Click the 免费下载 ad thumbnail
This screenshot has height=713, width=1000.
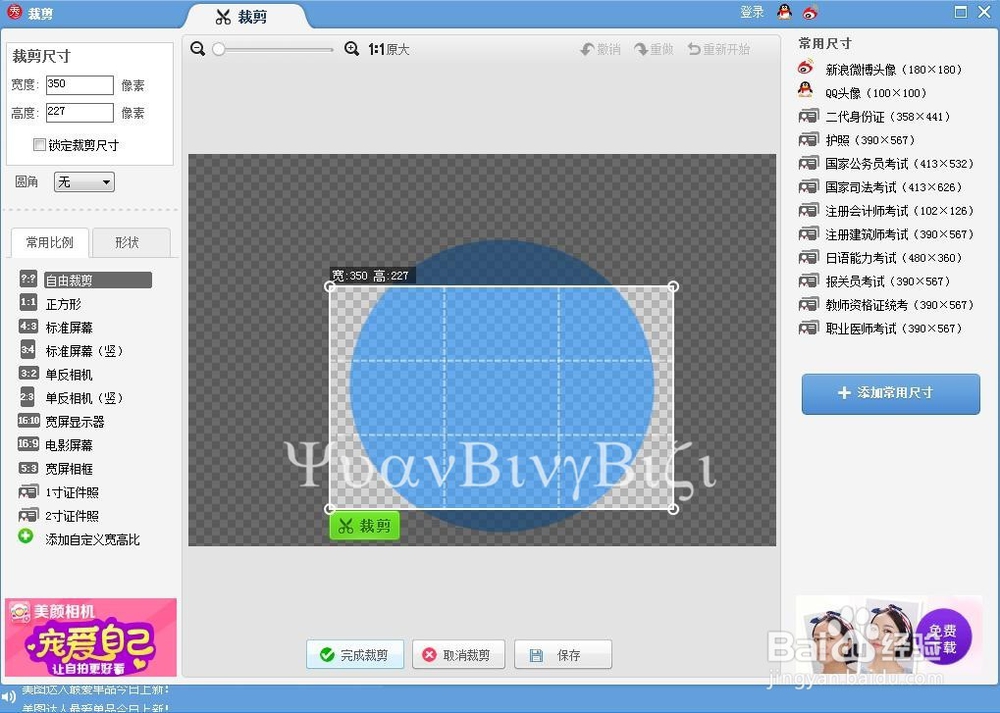point(889,635)
